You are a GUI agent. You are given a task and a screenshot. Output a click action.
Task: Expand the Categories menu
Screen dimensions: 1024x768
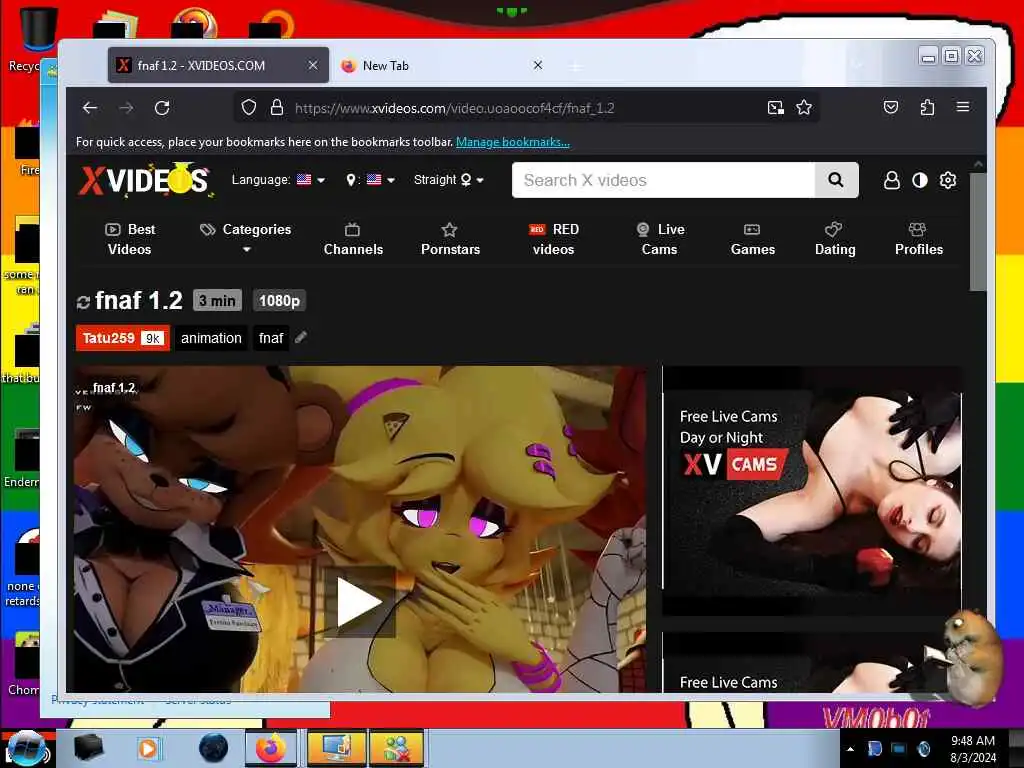tap(246, 238)
